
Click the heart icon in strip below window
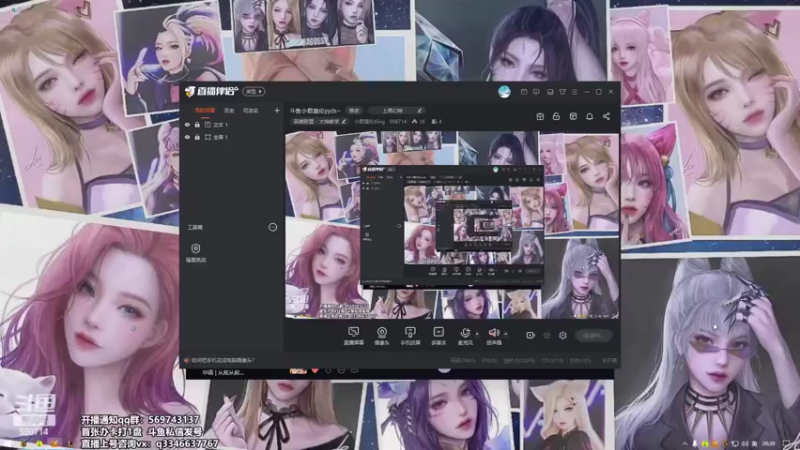pyautogui.click(x=315, y=371)
